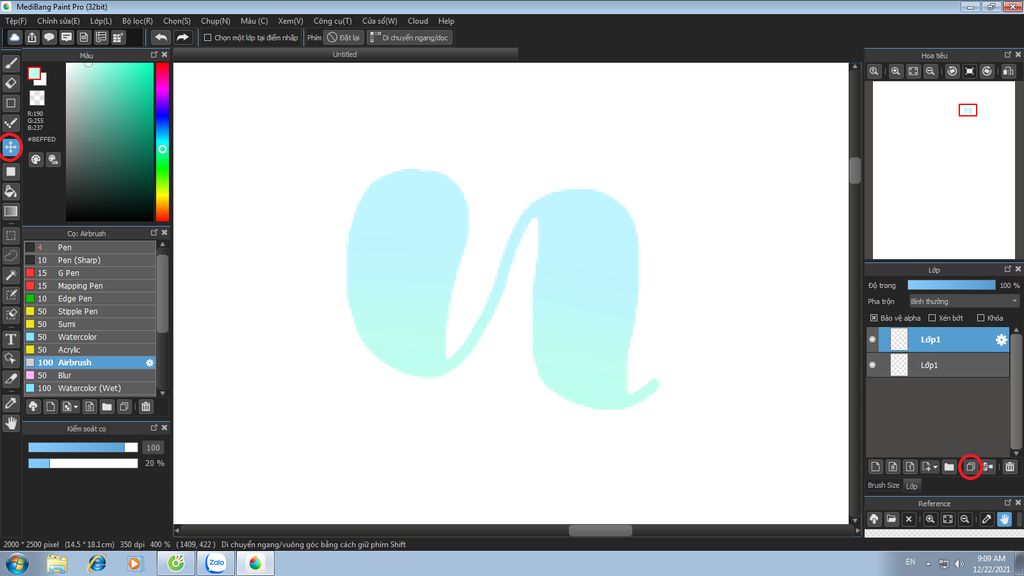The image size is (1024, 576).
Task: Open the Công cụ(T) menu
Action: coord(332,21)
